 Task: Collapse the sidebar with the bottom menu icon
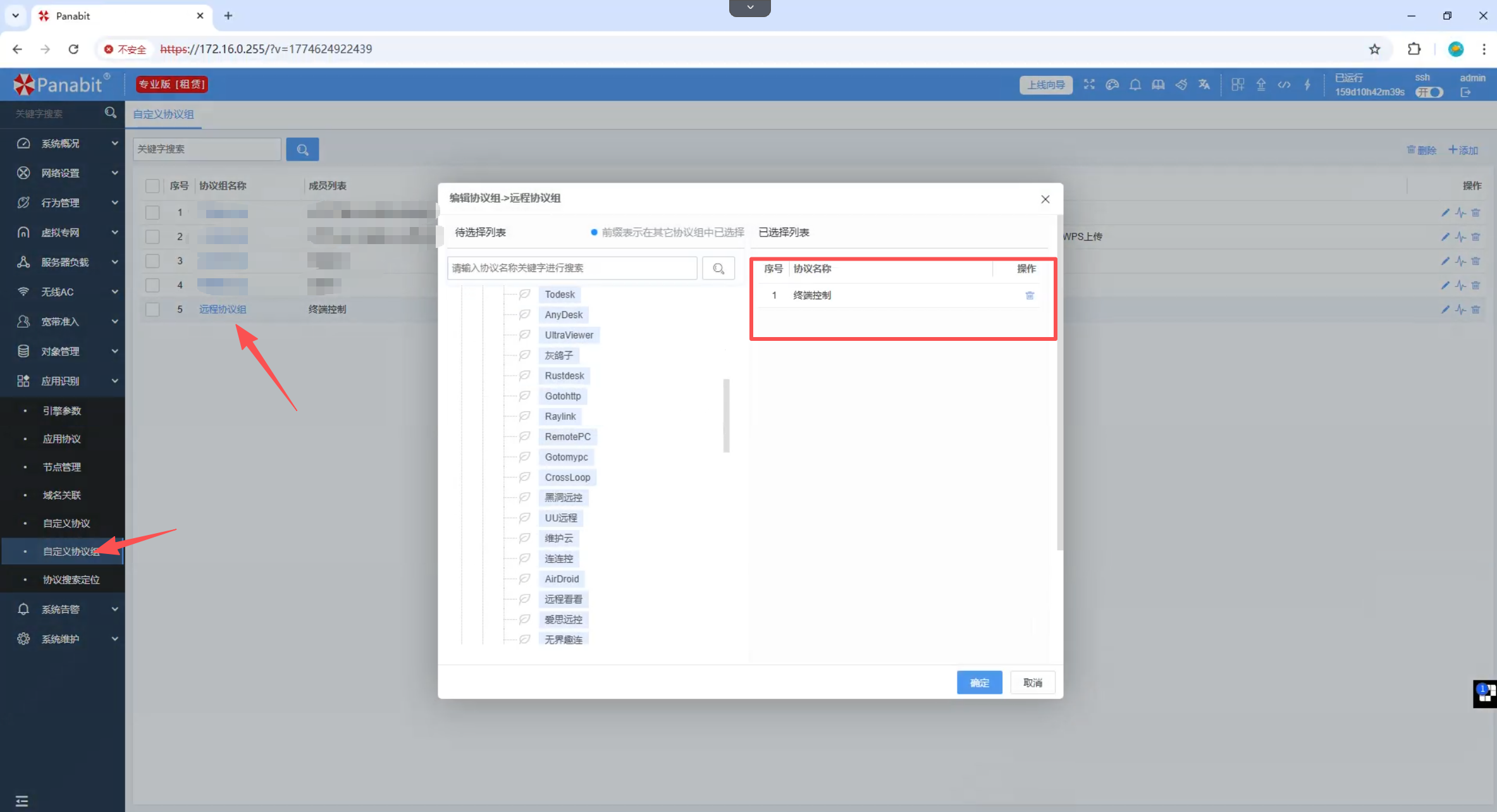click(22, 801)
